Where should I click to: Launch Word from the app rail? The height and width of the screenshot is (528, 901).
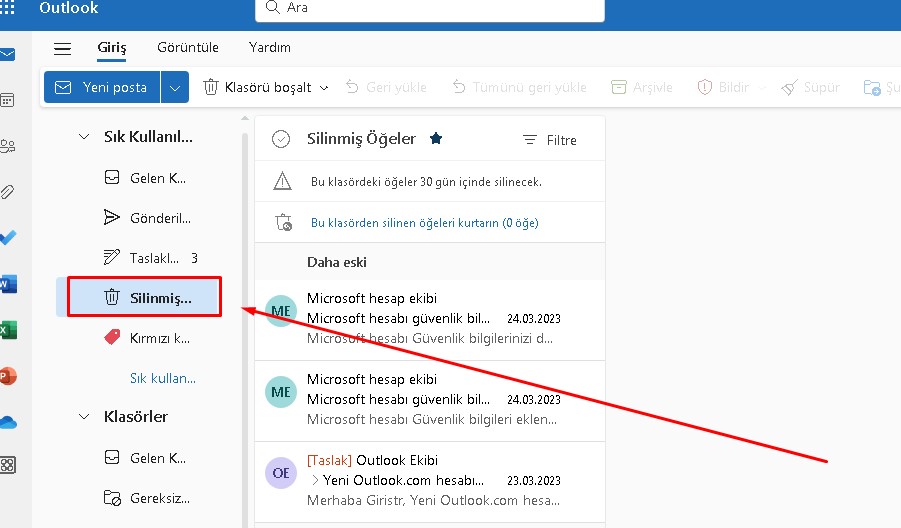point(8,284)
